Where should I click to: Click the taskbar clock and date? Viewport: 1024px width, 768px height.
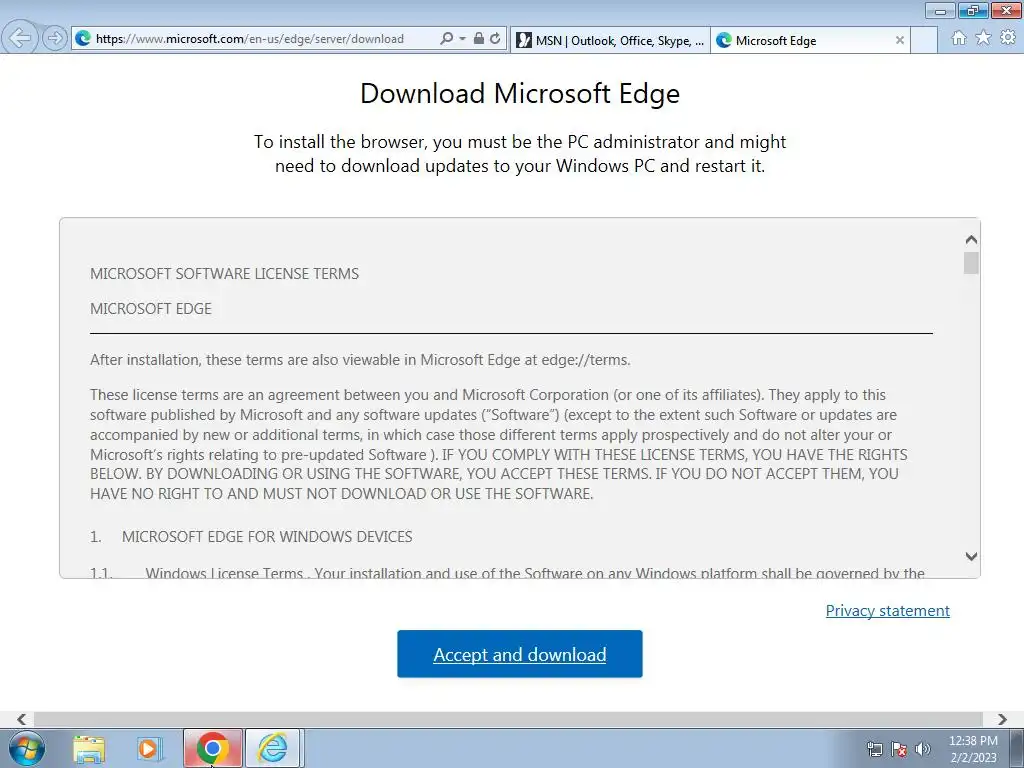[973, 749]
